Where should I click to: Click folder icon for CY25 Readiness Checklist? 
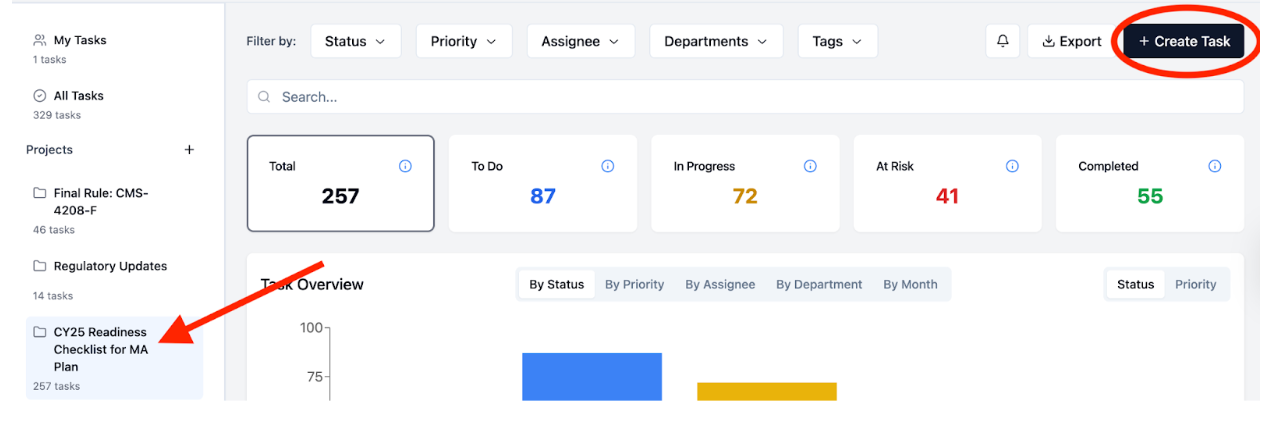(x=40, y=332)
